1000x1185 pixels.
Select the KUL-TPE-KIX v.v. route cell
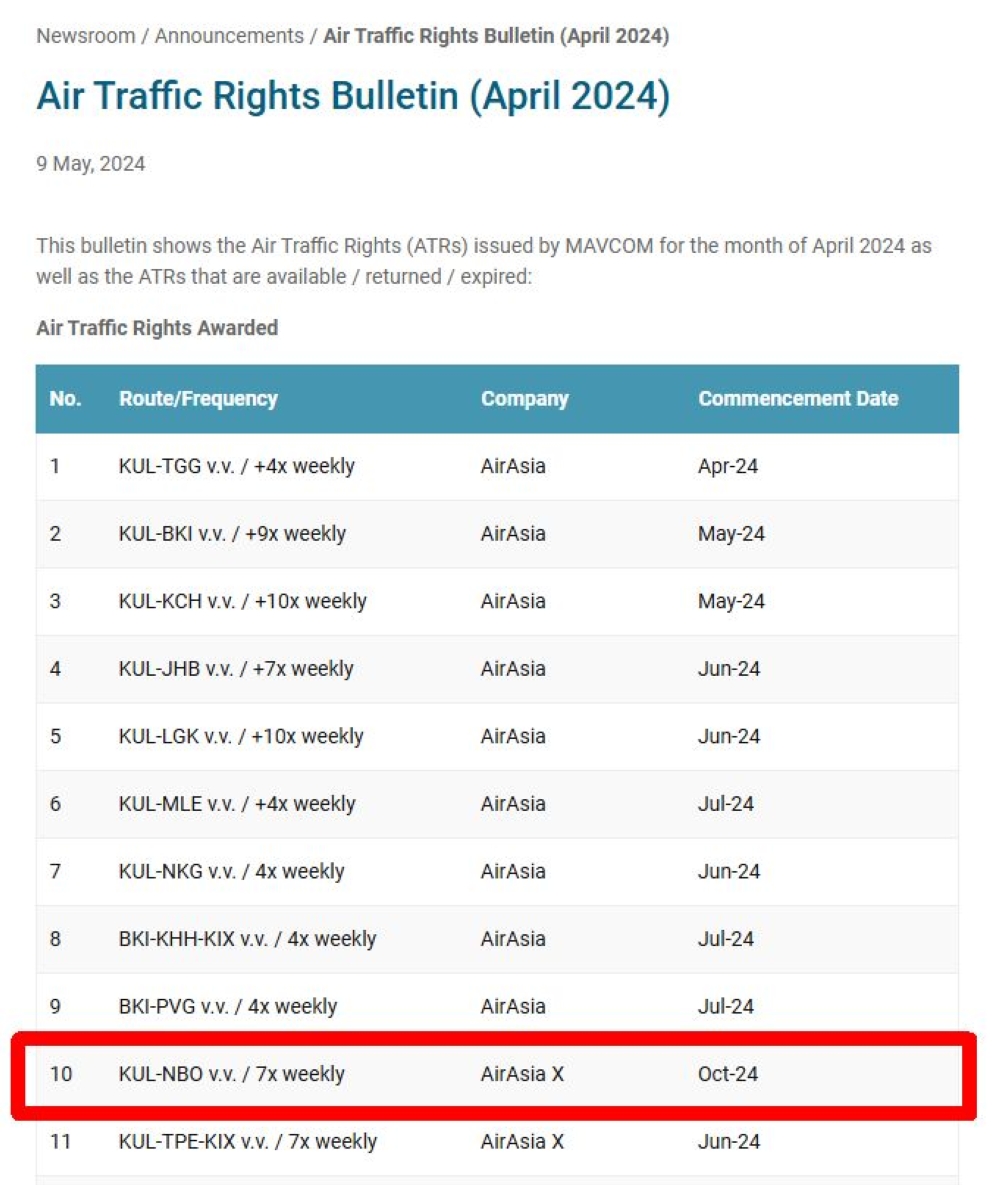(x=247, y=1141)
